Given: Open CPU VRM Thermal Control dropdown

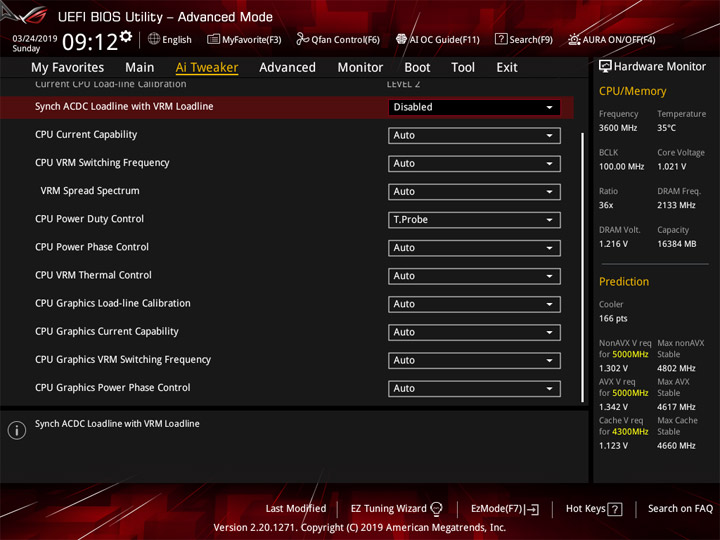Looking at the screenshot, I should [x=474, y=276].
